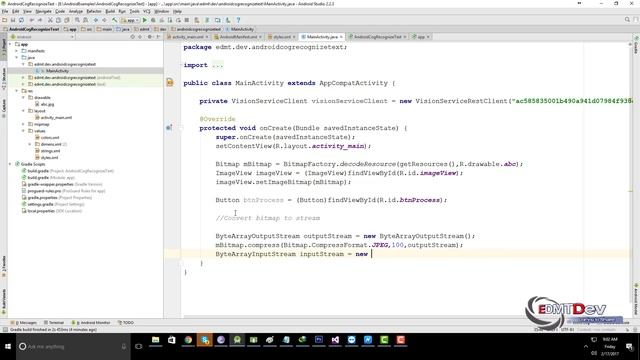Click the override gutter icon beside onCreate
This screenshot has height=360, width=640.
169,128
